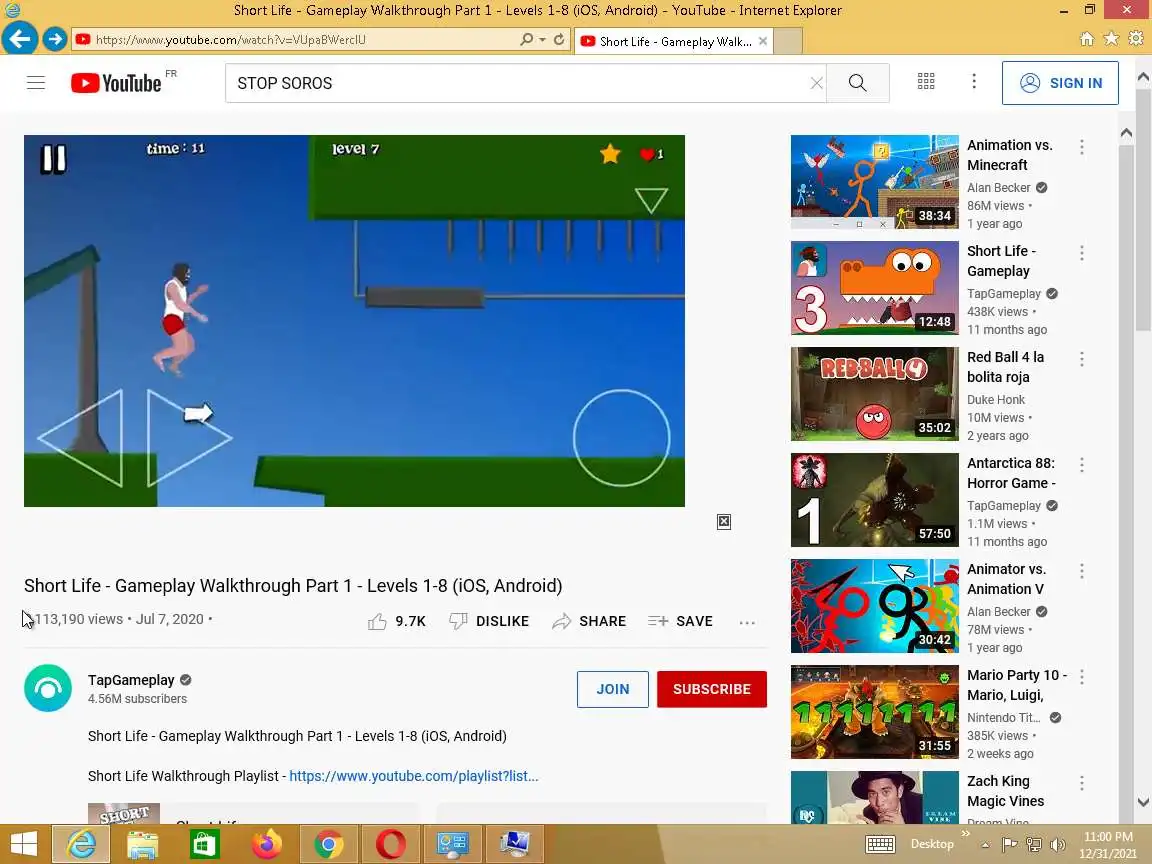
Task: Open Animator vs. Animation V title
Action: point(1007,579)
